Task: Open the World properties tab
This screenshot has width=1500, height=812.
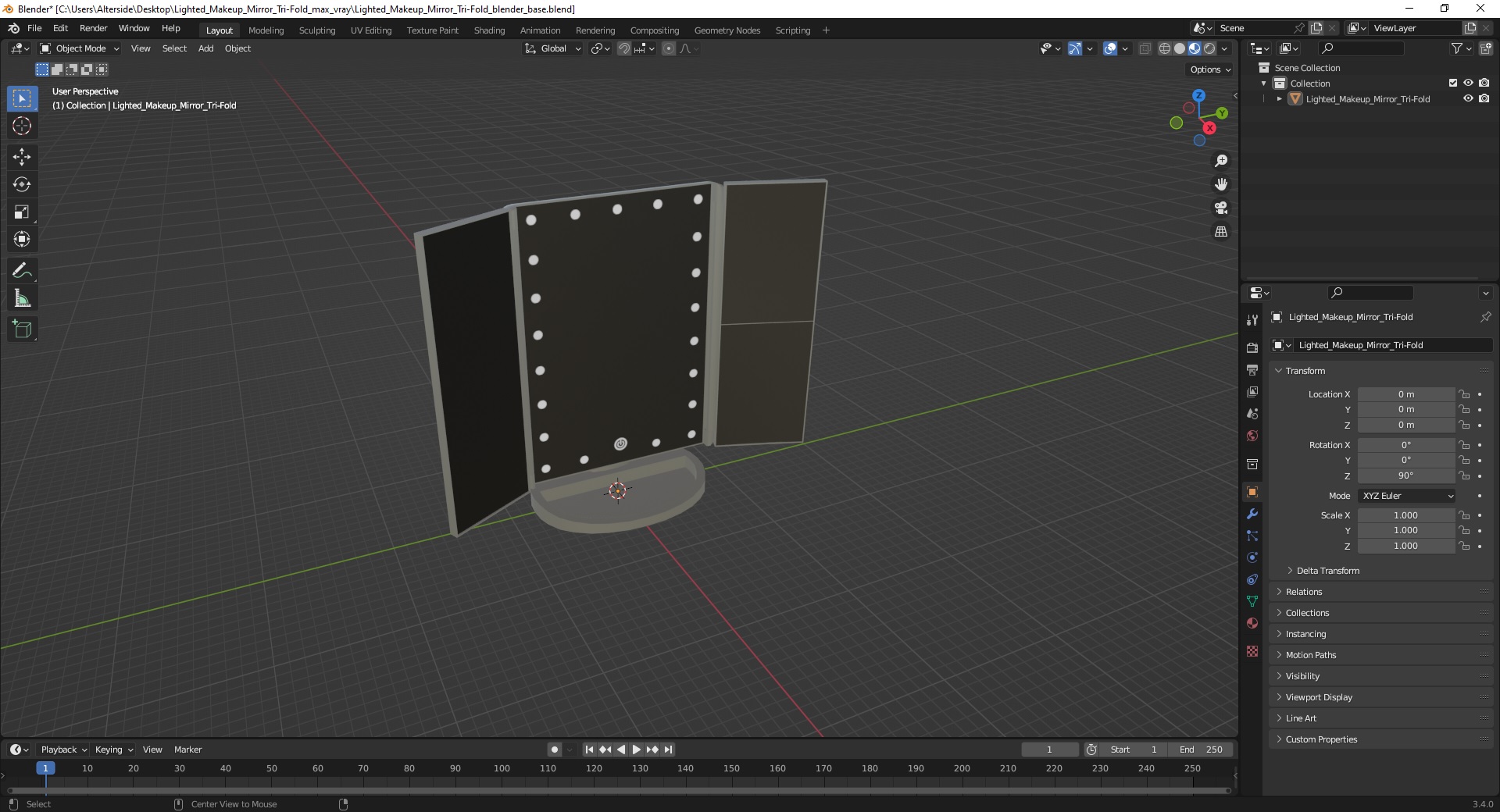Action: click(1252, 435)
